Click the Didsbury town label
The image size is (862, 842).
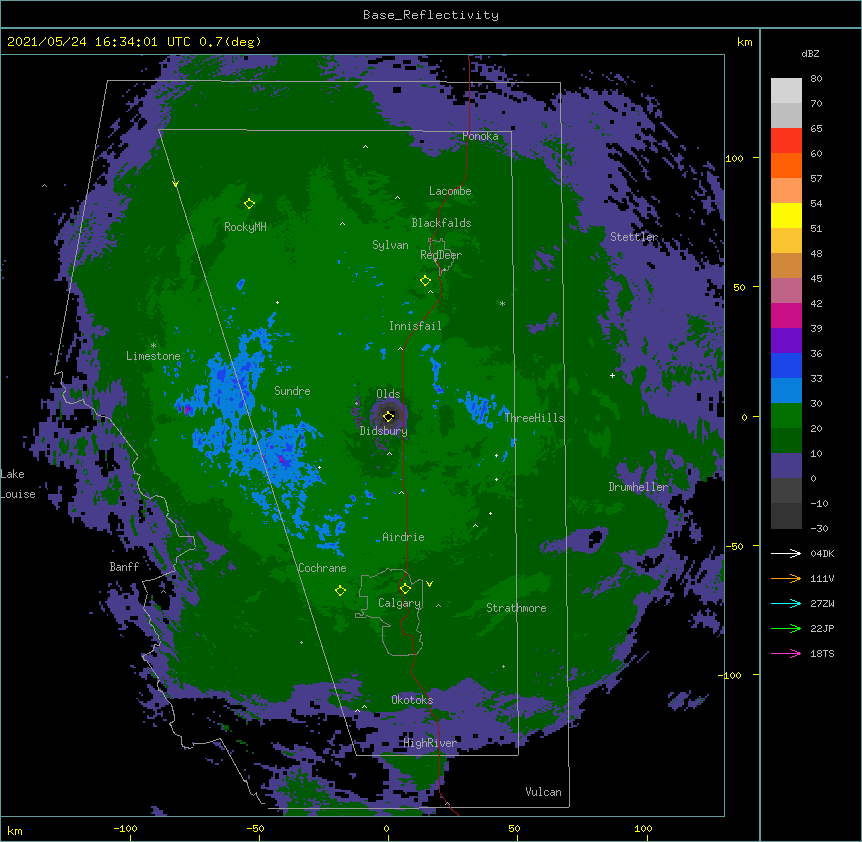pos(384,431)
